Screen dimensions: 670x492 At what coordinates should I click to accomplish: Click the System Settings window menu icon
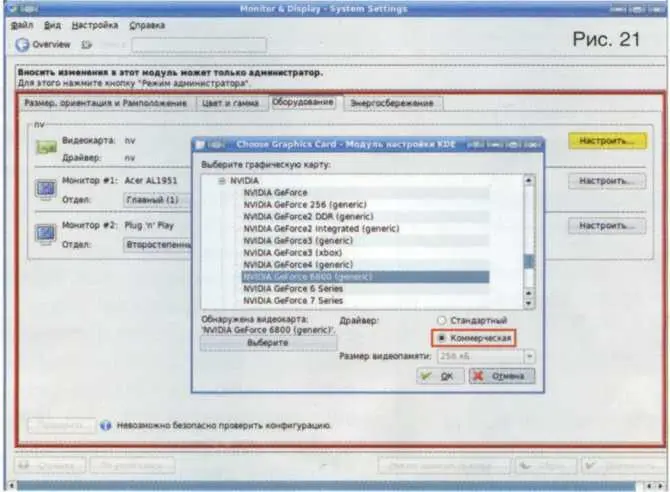click(x=12, y=8)
